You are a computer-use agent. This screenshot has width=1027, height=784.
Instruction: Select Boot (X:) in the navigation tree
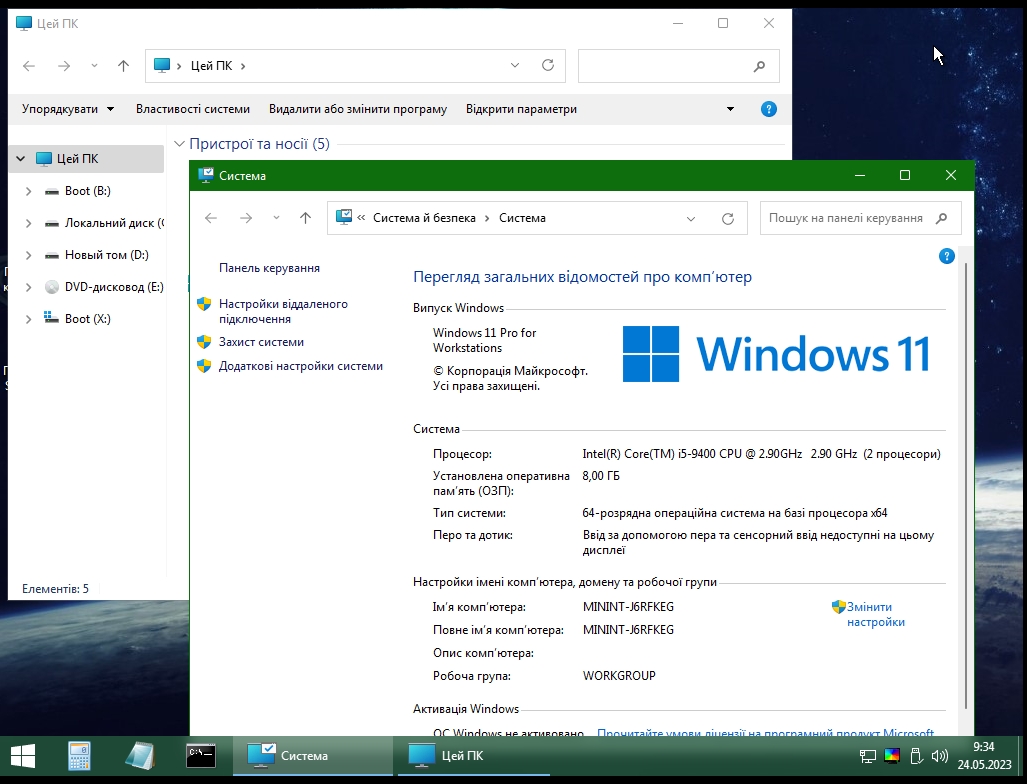(x=88, y=320)
